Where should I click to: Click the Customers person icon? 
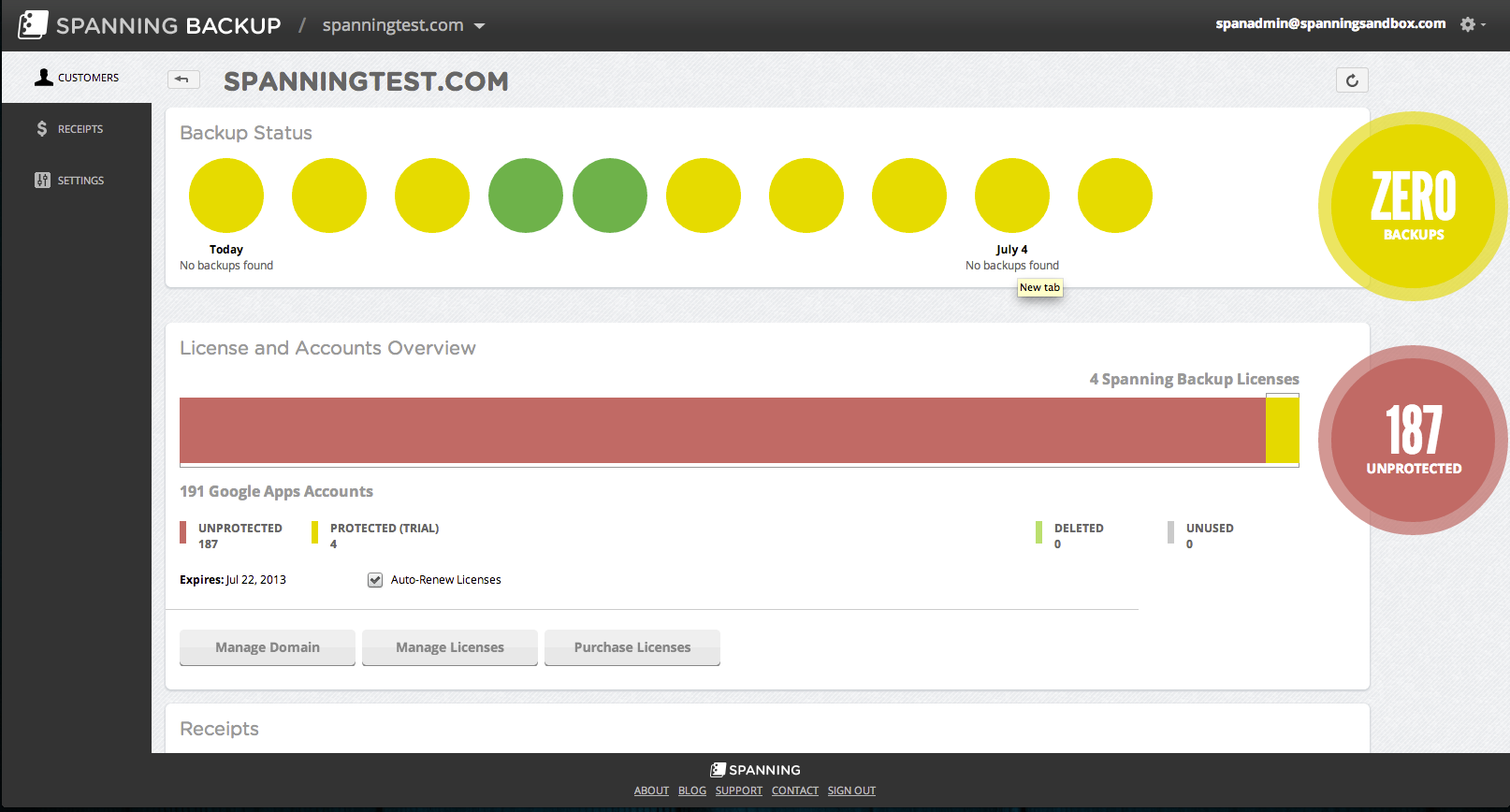(44, 77)
